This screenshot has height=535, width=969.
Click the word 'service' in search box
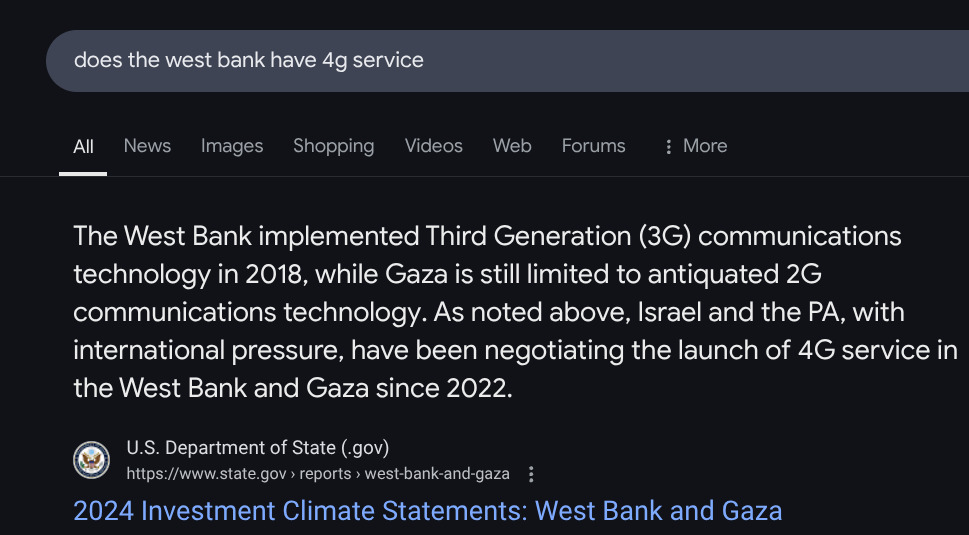[388, 60]
